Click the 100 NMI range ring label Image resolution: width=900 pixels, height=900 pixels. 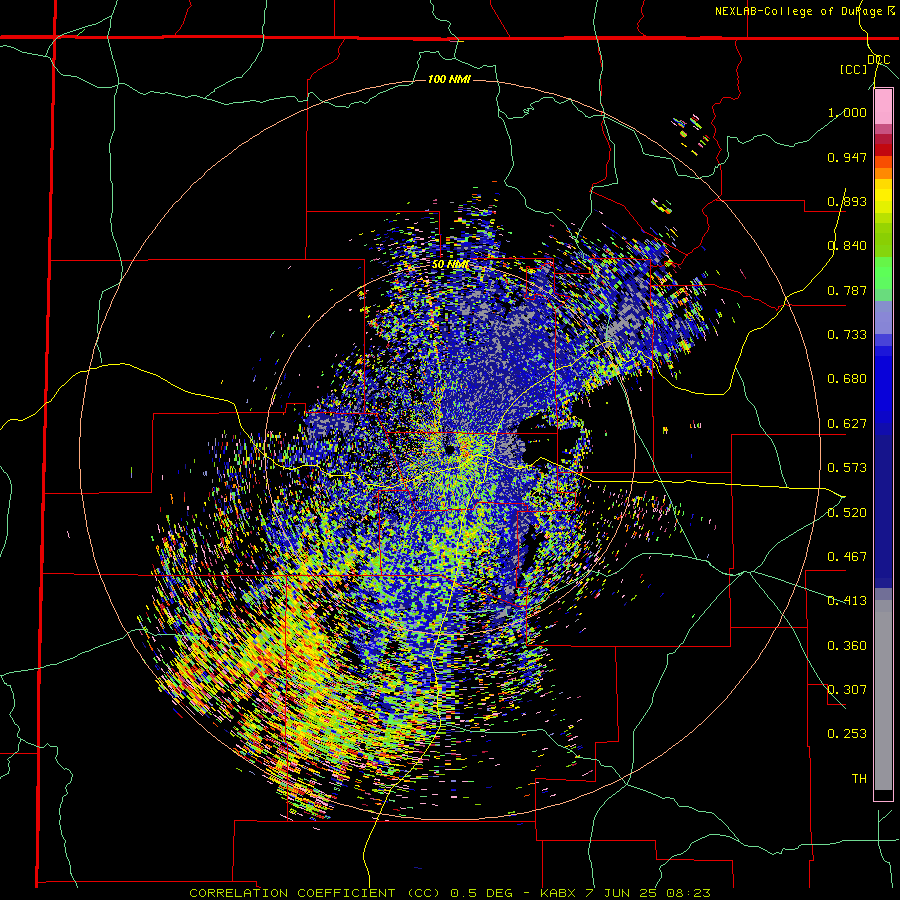449,79
